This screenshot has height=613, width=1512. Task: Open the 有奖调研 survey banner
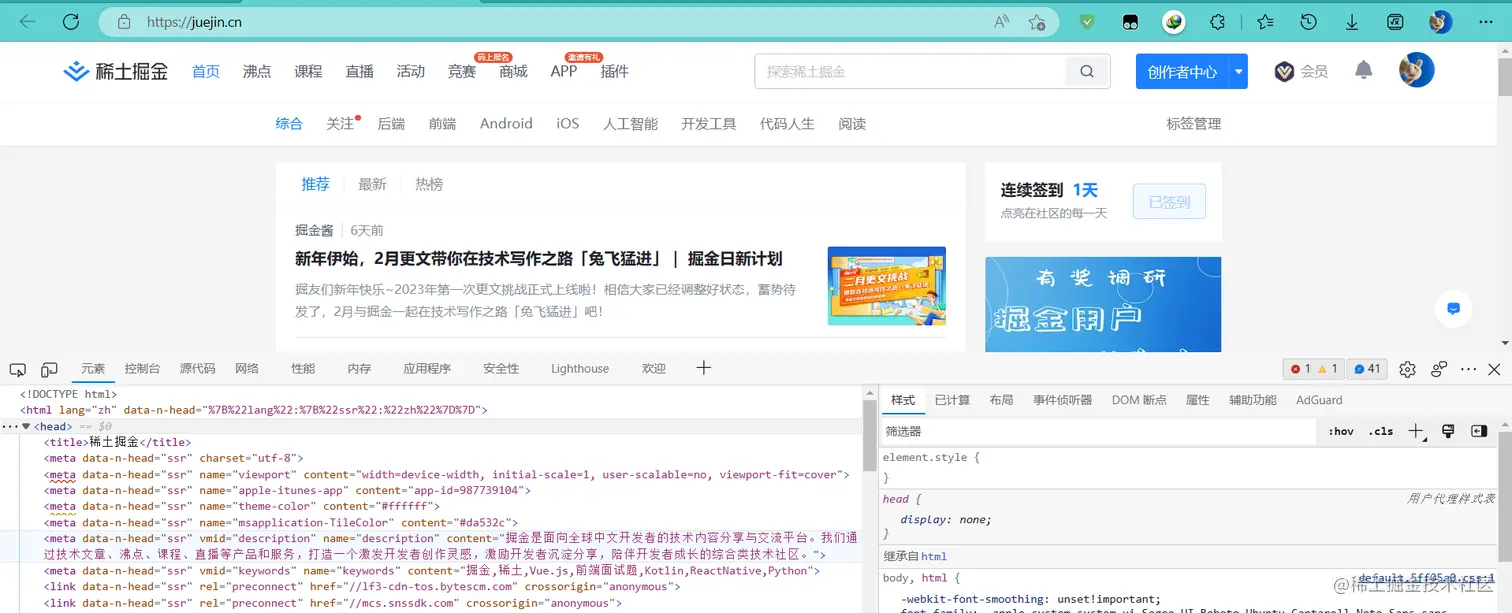click(x=1103, y=304)
